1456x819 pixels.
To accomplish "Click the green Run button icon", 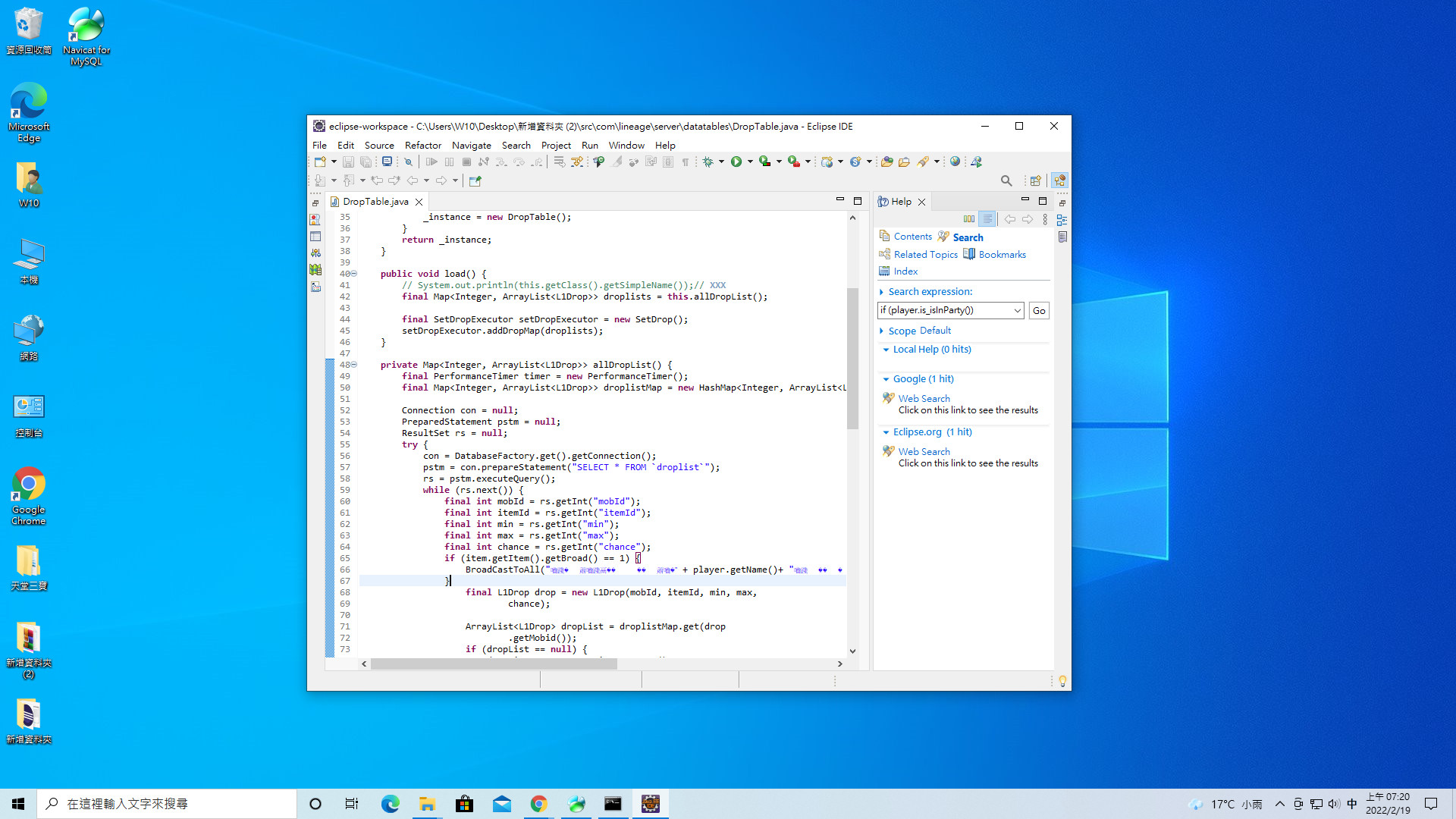I will [x=736, y=162].
